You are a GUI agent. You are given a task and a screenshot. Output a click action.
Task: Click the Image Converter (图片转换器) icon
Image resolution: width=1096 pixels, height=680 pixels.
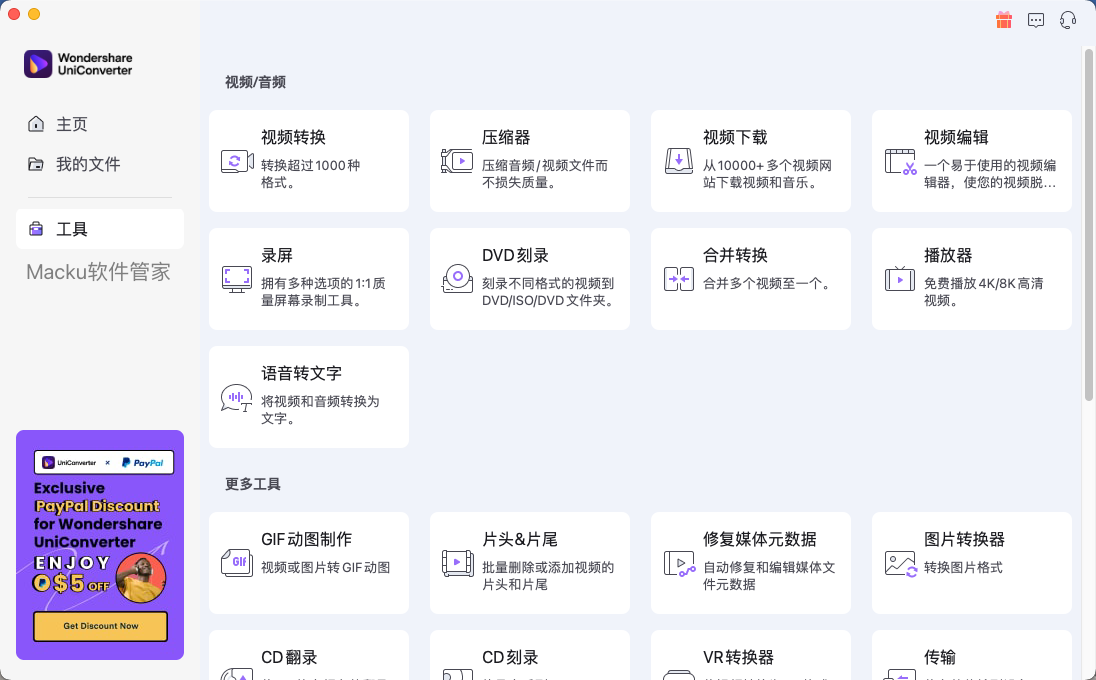pyautogui.click(x=900, y=563)
